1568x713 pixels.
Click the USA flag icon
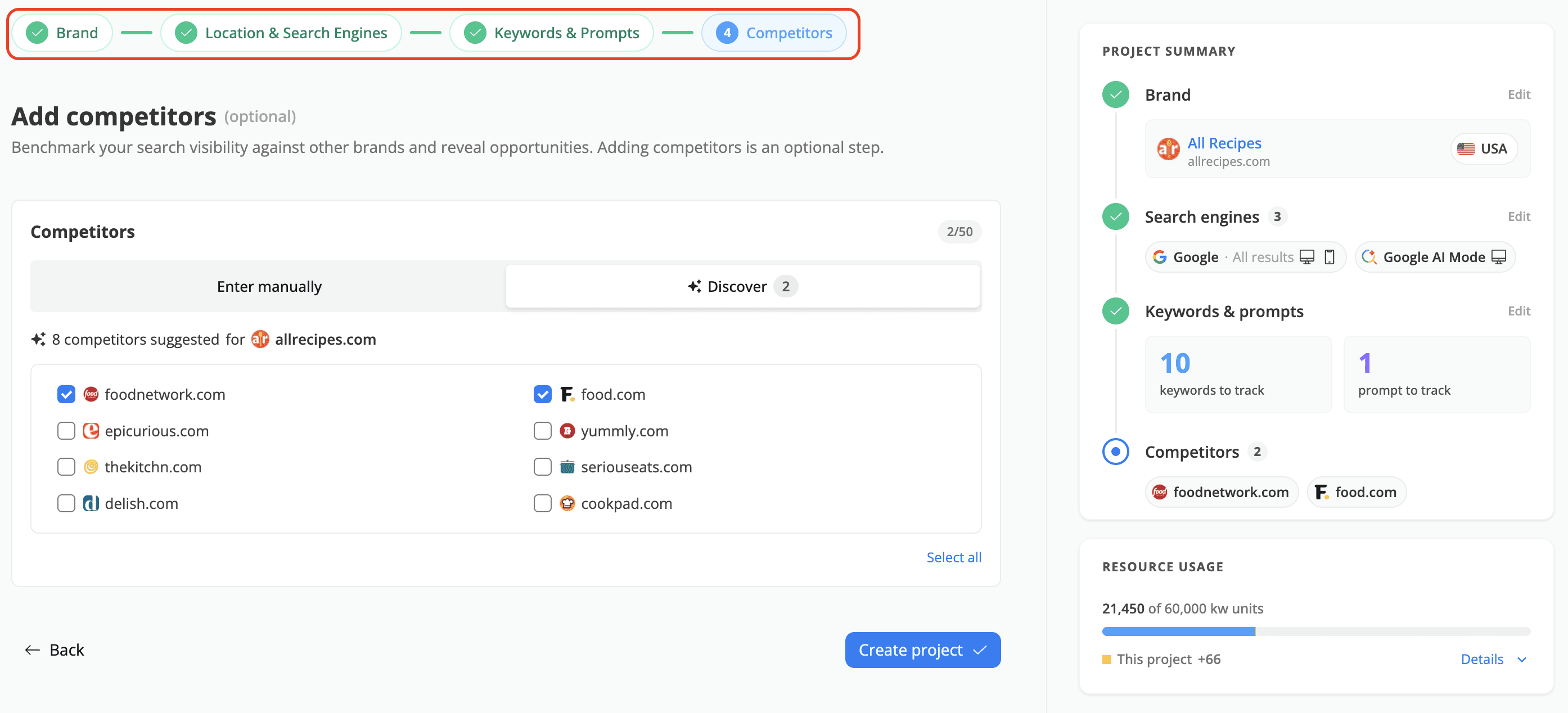1466,148
